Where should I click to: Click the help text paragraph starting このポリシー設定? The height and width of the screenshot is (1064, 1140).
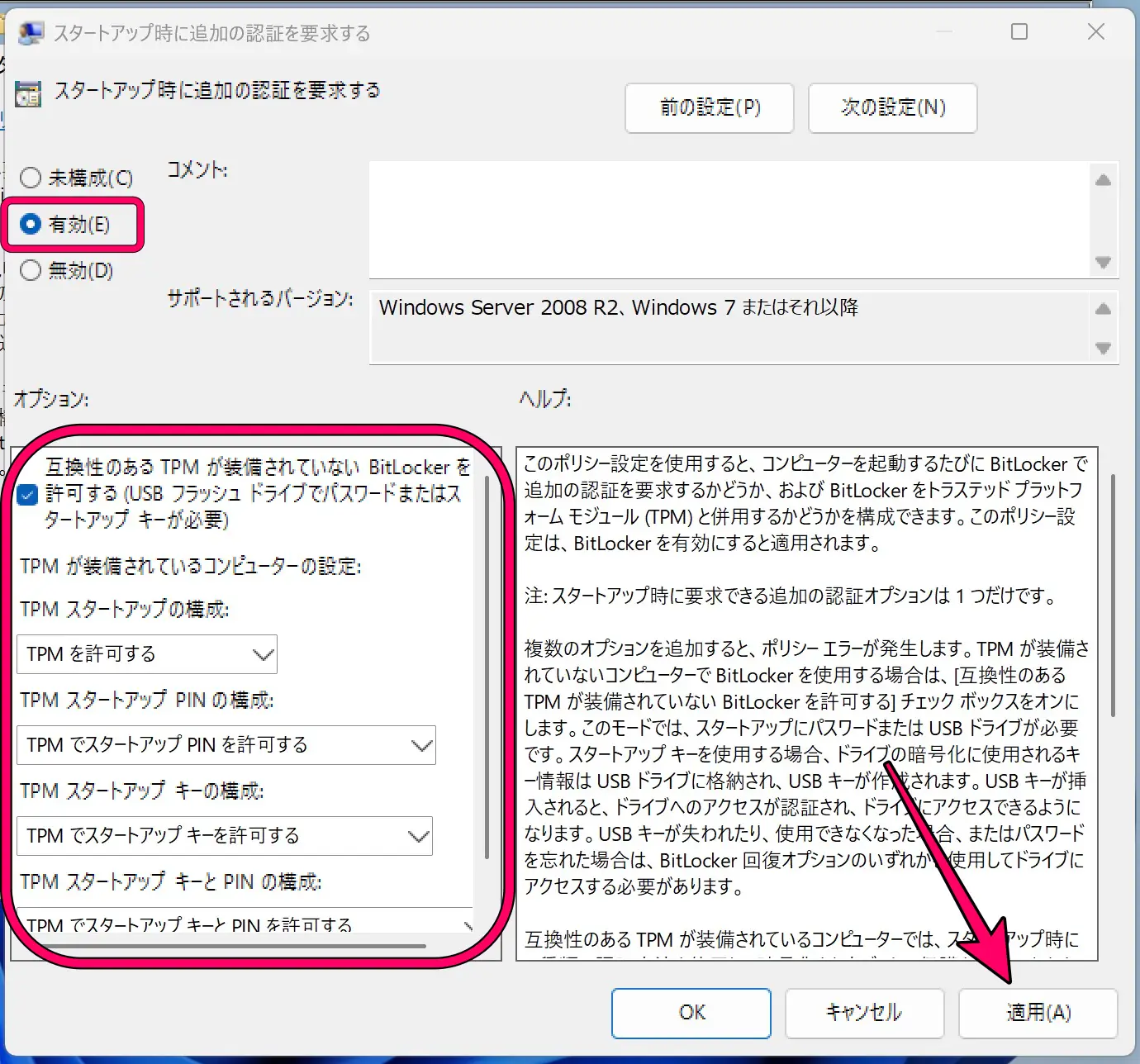806,503
